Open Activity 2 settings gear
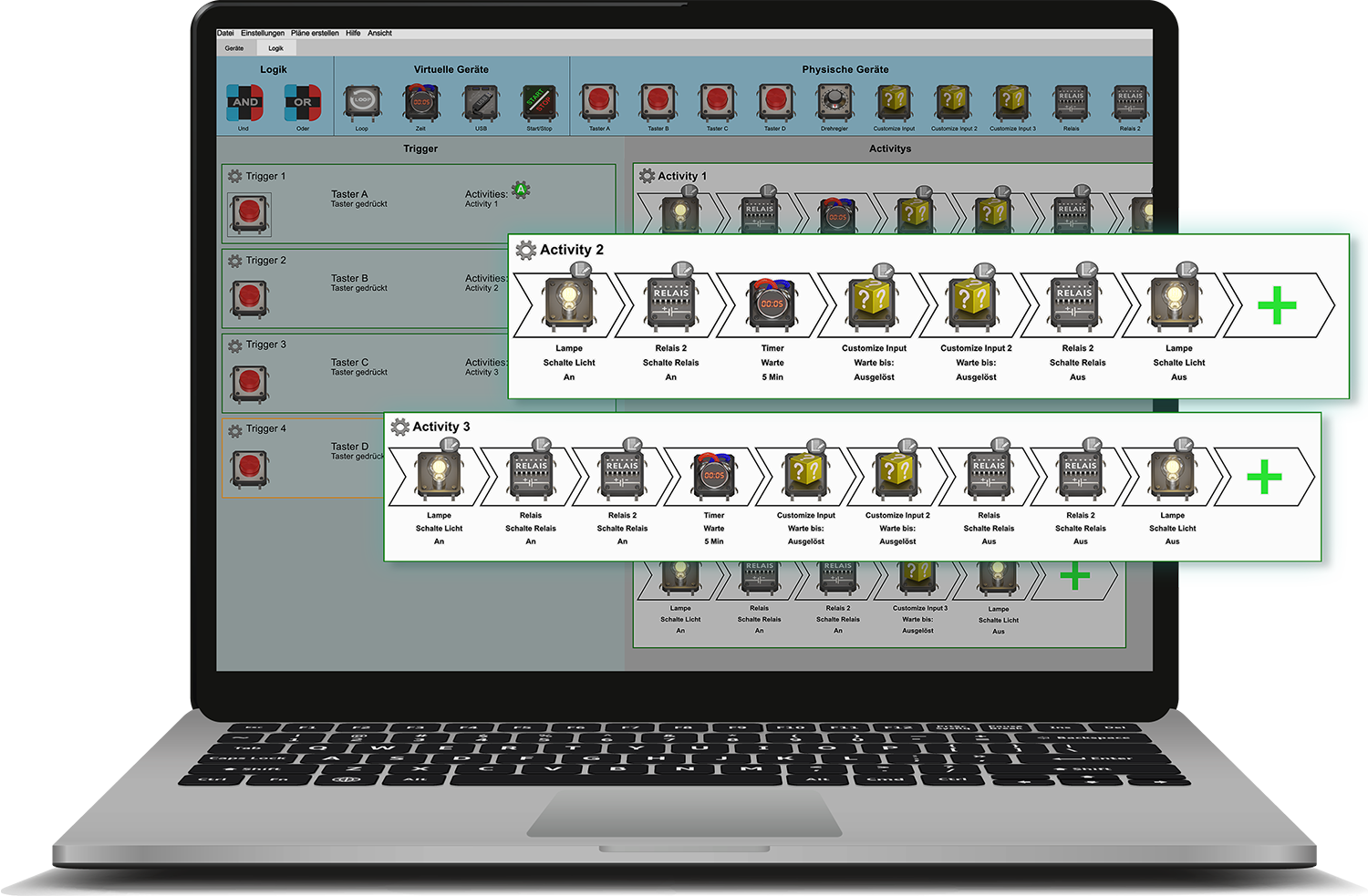The width and height of the screenshot is (1368, 896). [x=526, y=250]
